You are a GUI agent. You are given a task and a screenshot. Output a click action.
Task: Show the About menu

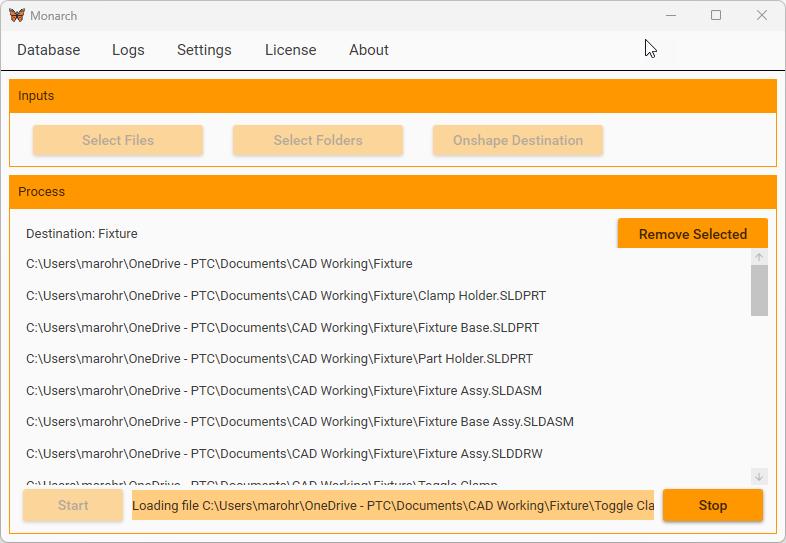point(368,50)
